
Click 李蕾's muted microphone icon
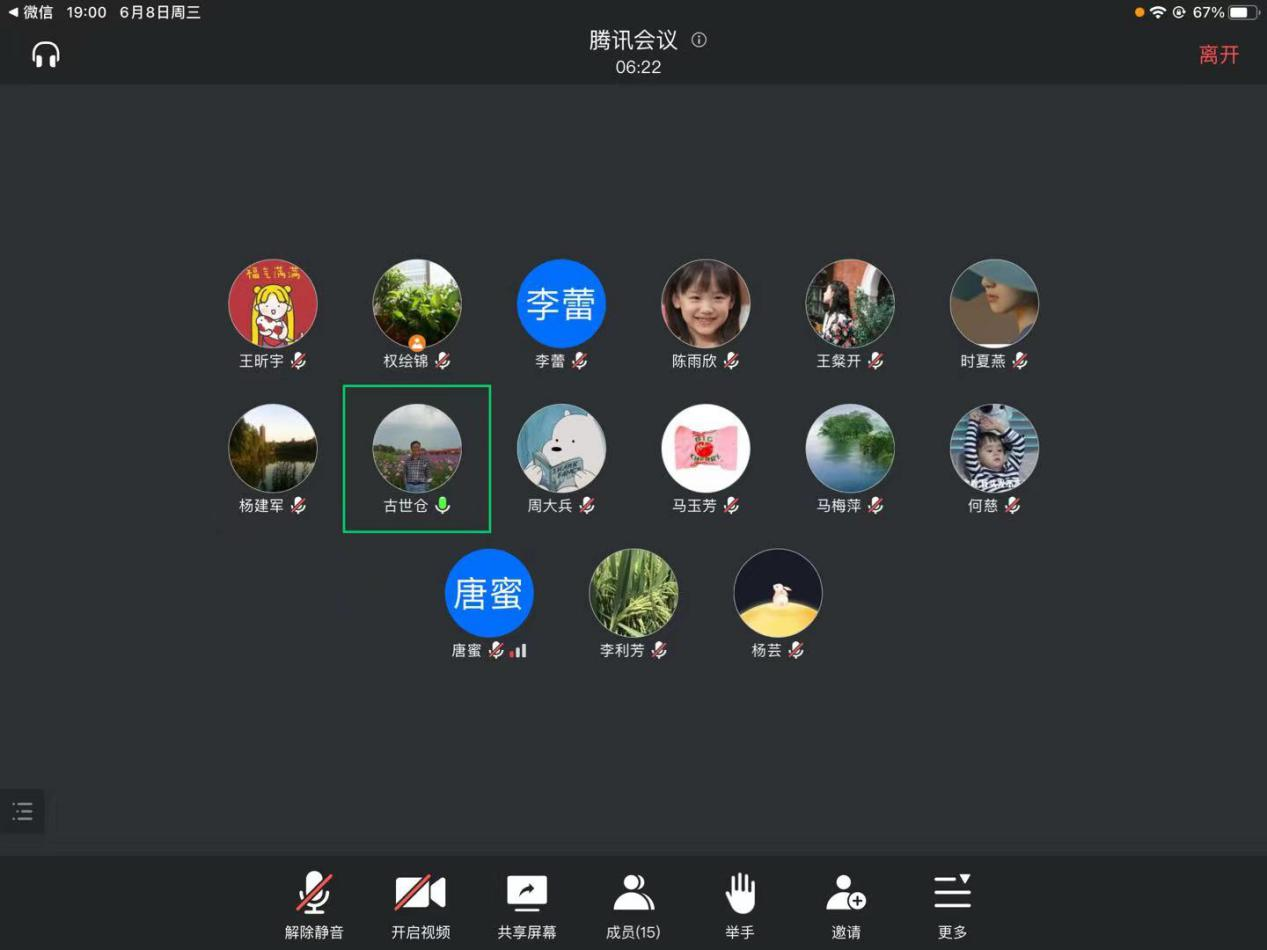[579, 361]
